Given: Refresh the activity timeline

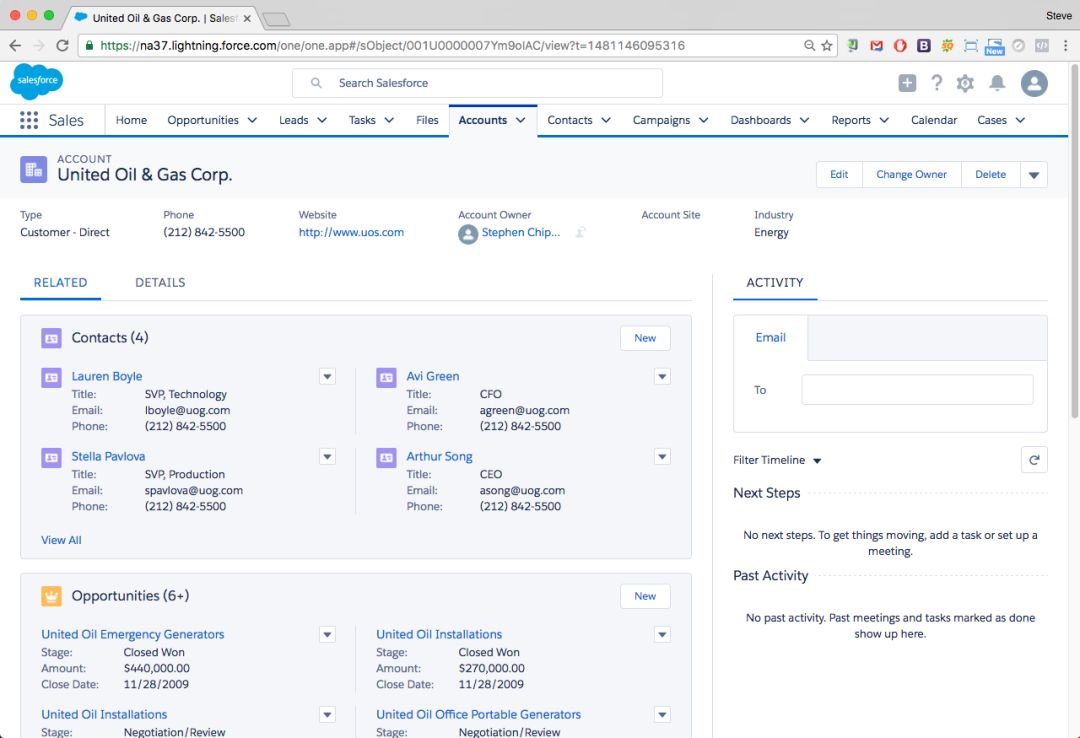Looking at the screenshot, I should 1034,460.
